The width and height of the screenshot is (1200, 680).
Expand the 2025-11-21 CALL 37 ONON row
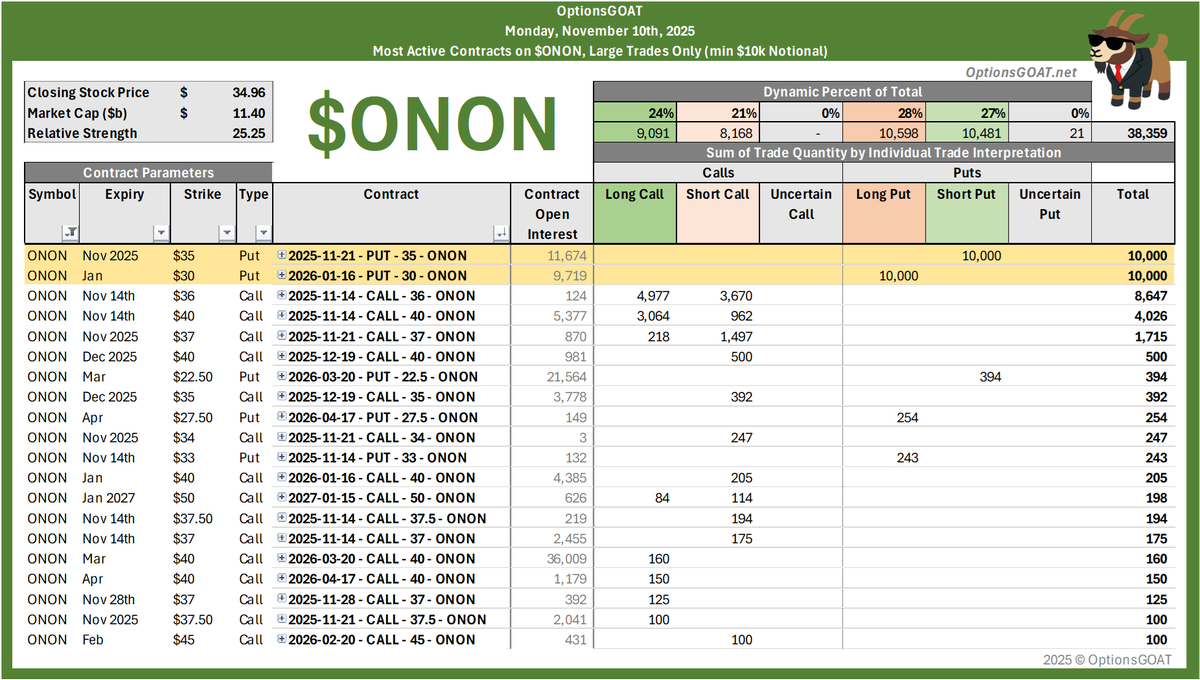coord(282,337)
